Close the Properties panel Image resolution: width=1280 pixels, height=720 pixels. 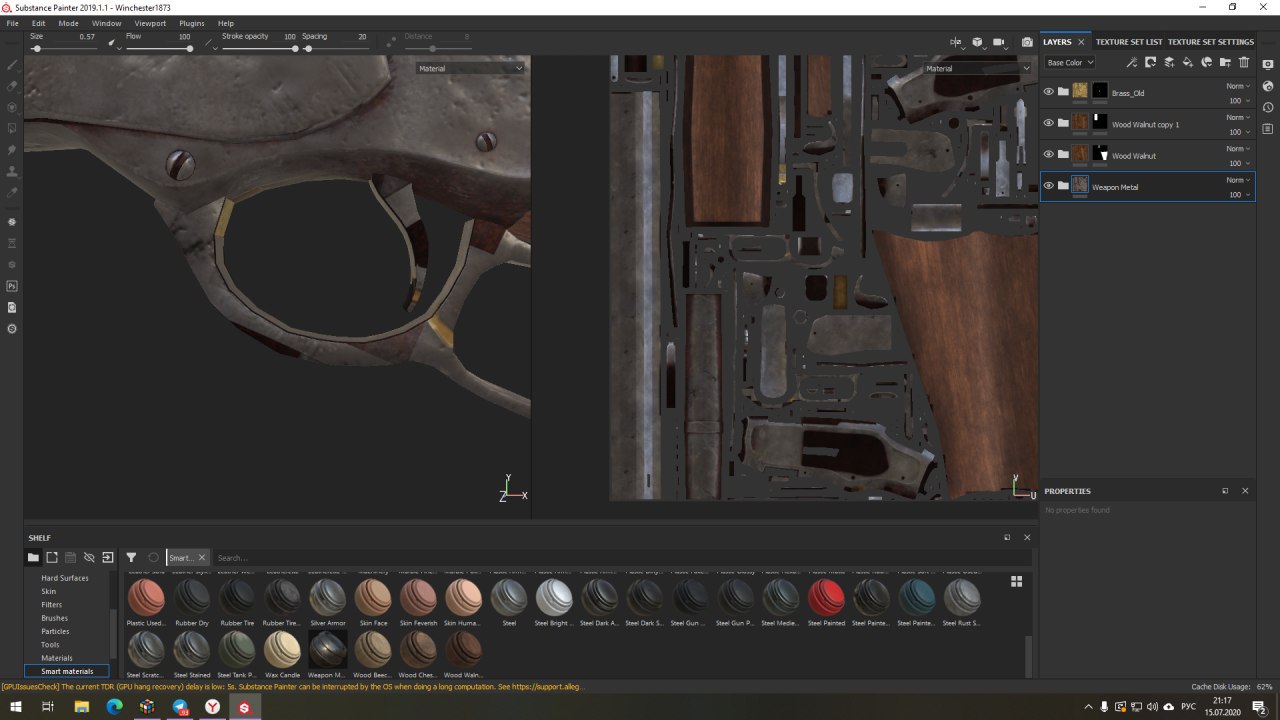tap(1245, 491)
